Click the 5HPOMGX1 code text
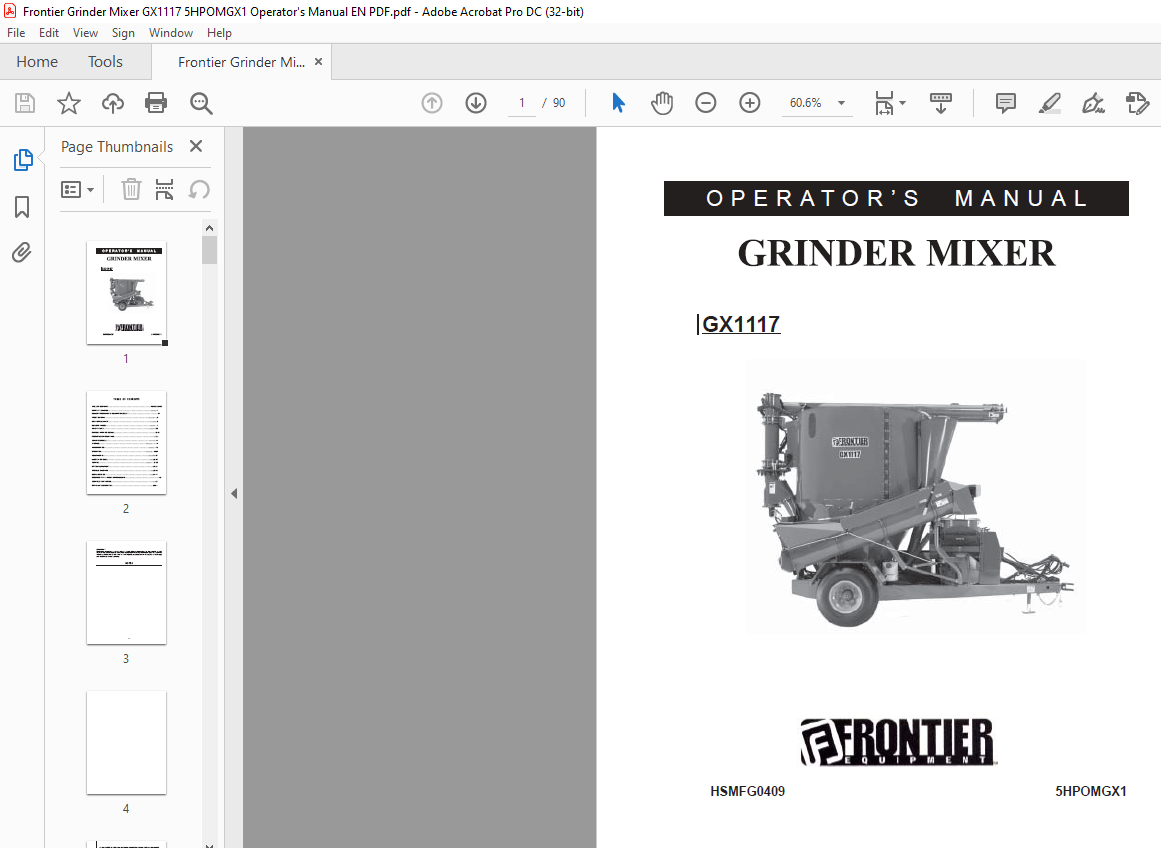1161x848 pixels. (1091, 791)
